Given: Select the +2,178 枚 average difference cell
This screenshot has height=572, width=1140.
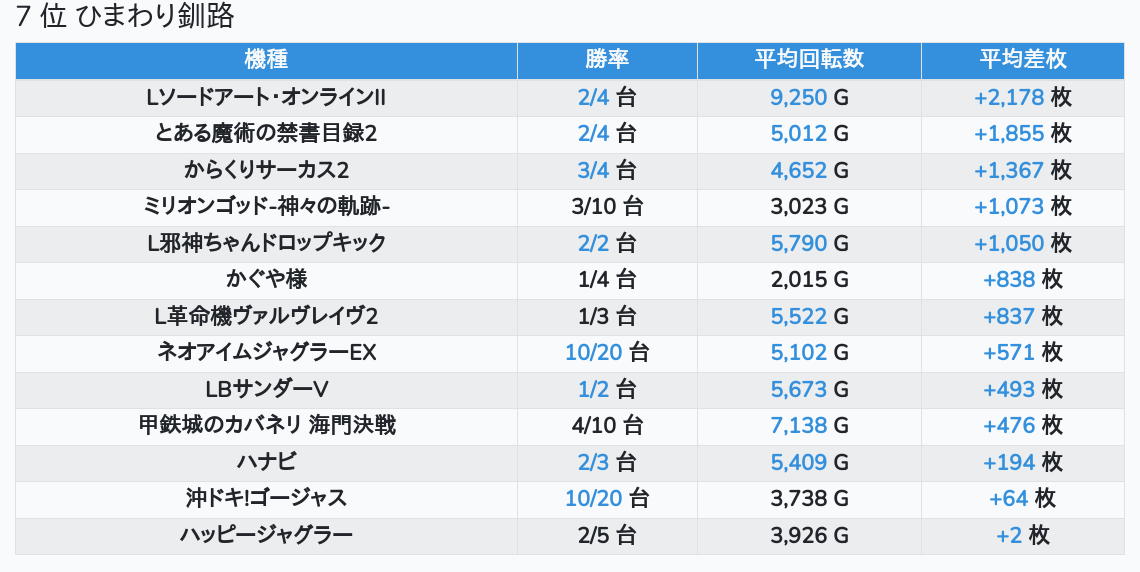Looking at the screenshot, I should pos(1023,97).
